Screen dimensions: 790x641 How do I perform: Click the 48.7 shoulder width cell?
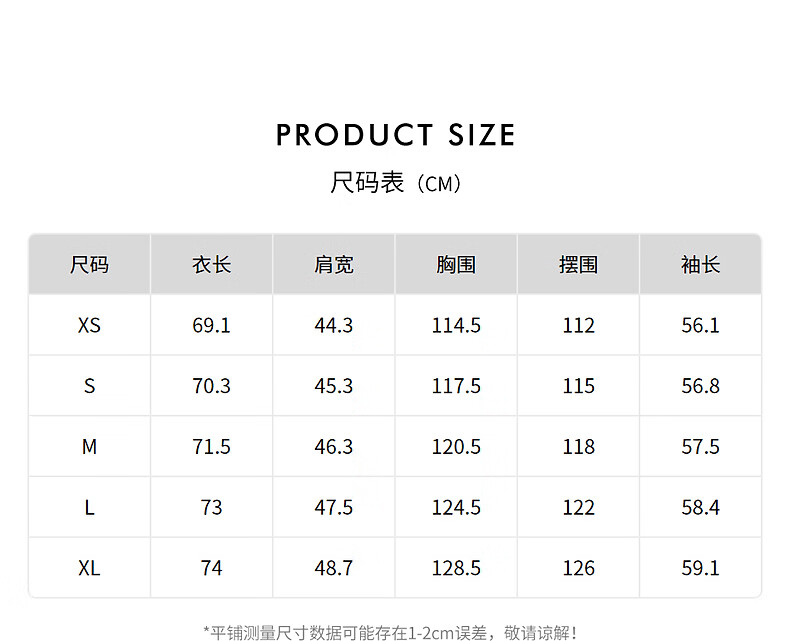pyautogui.click(x=334, y=568)
